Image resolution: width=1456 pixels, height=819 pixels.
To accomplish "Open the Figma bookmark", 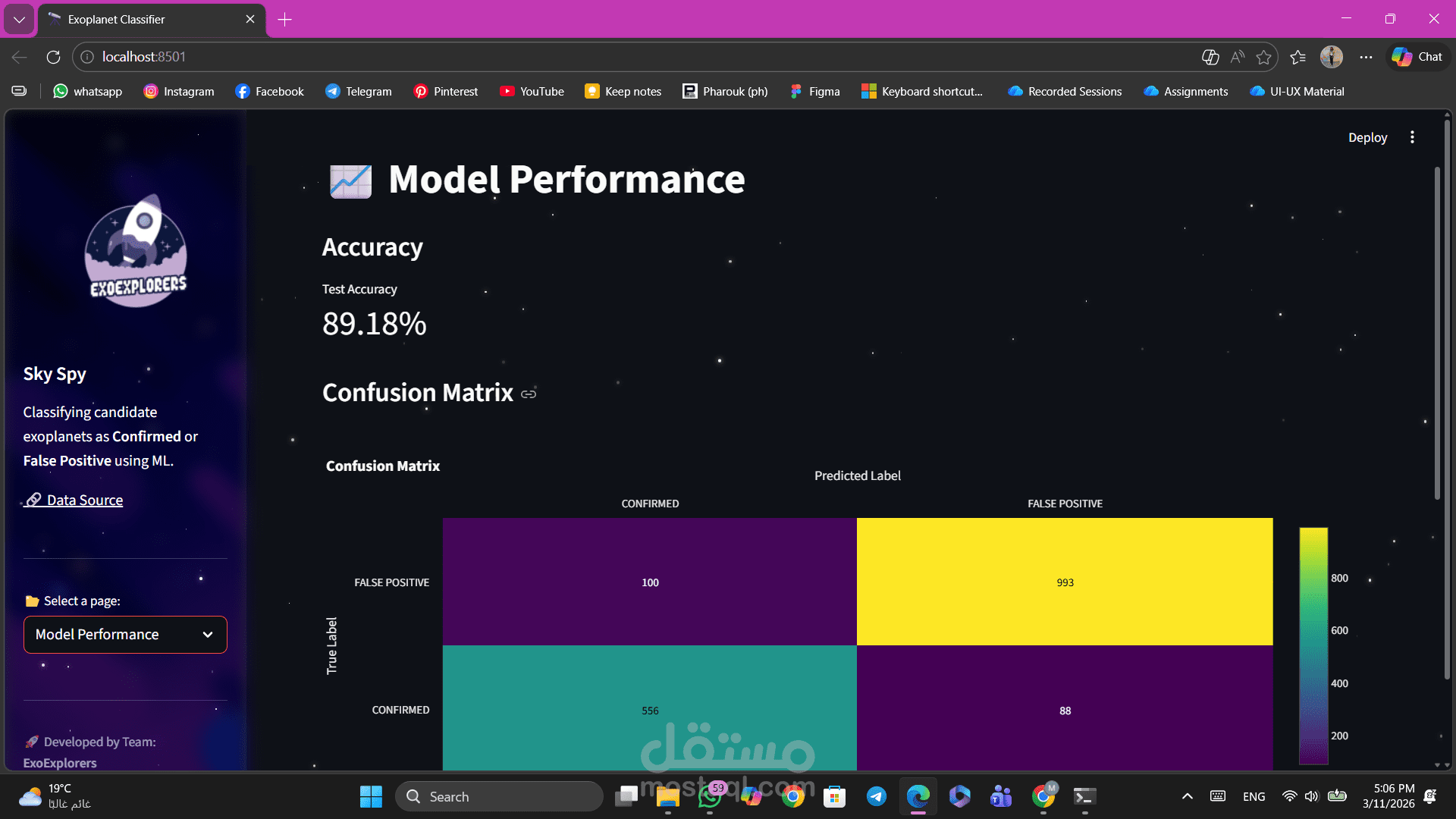I will [815, 92].
